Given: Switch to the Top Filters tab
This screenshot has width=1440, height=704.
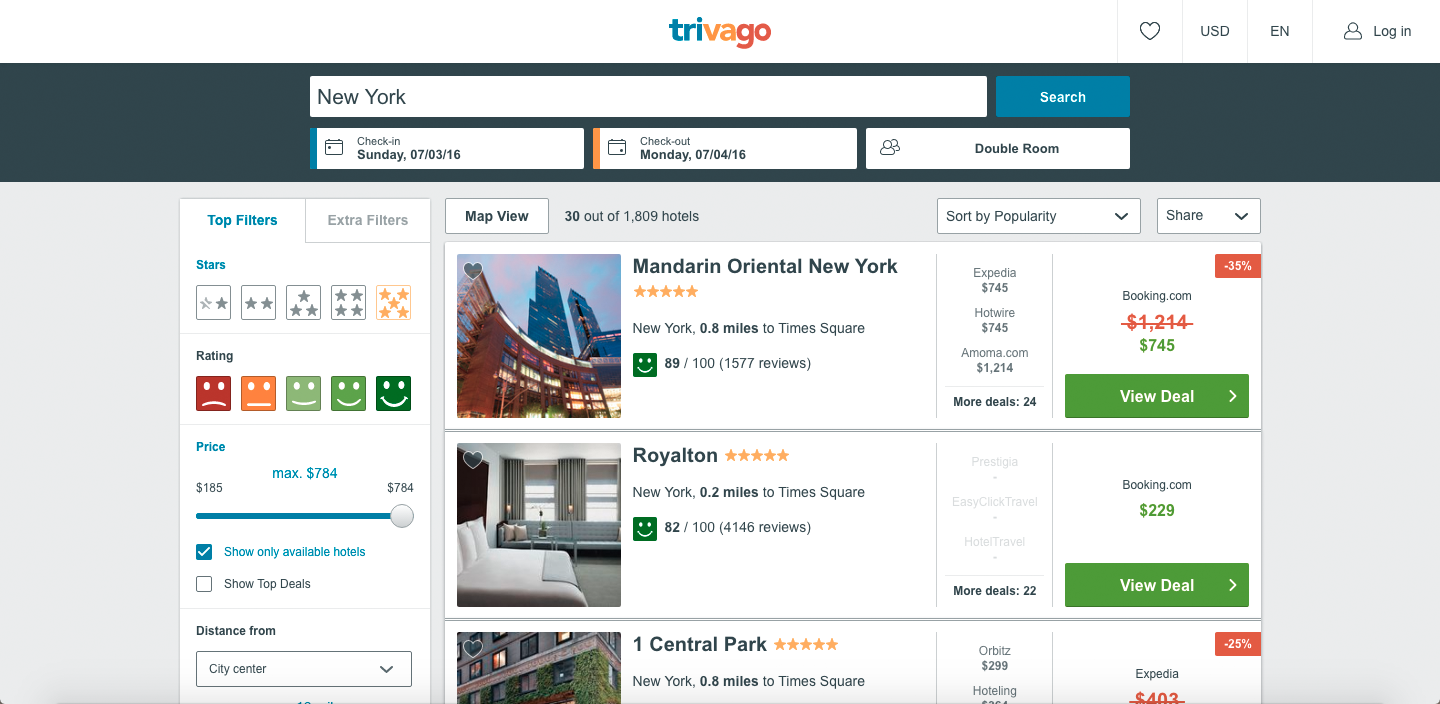Looking at the screenshot, I should click(x=242, y=220).
